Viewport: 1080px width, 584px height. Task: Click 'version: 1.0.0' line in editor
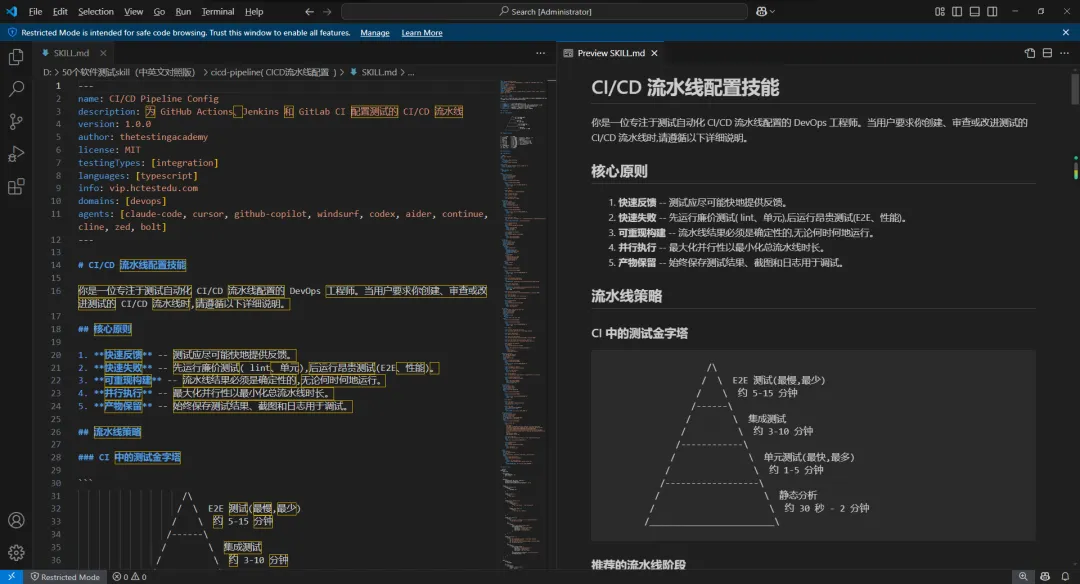click(x=114, y=124)
